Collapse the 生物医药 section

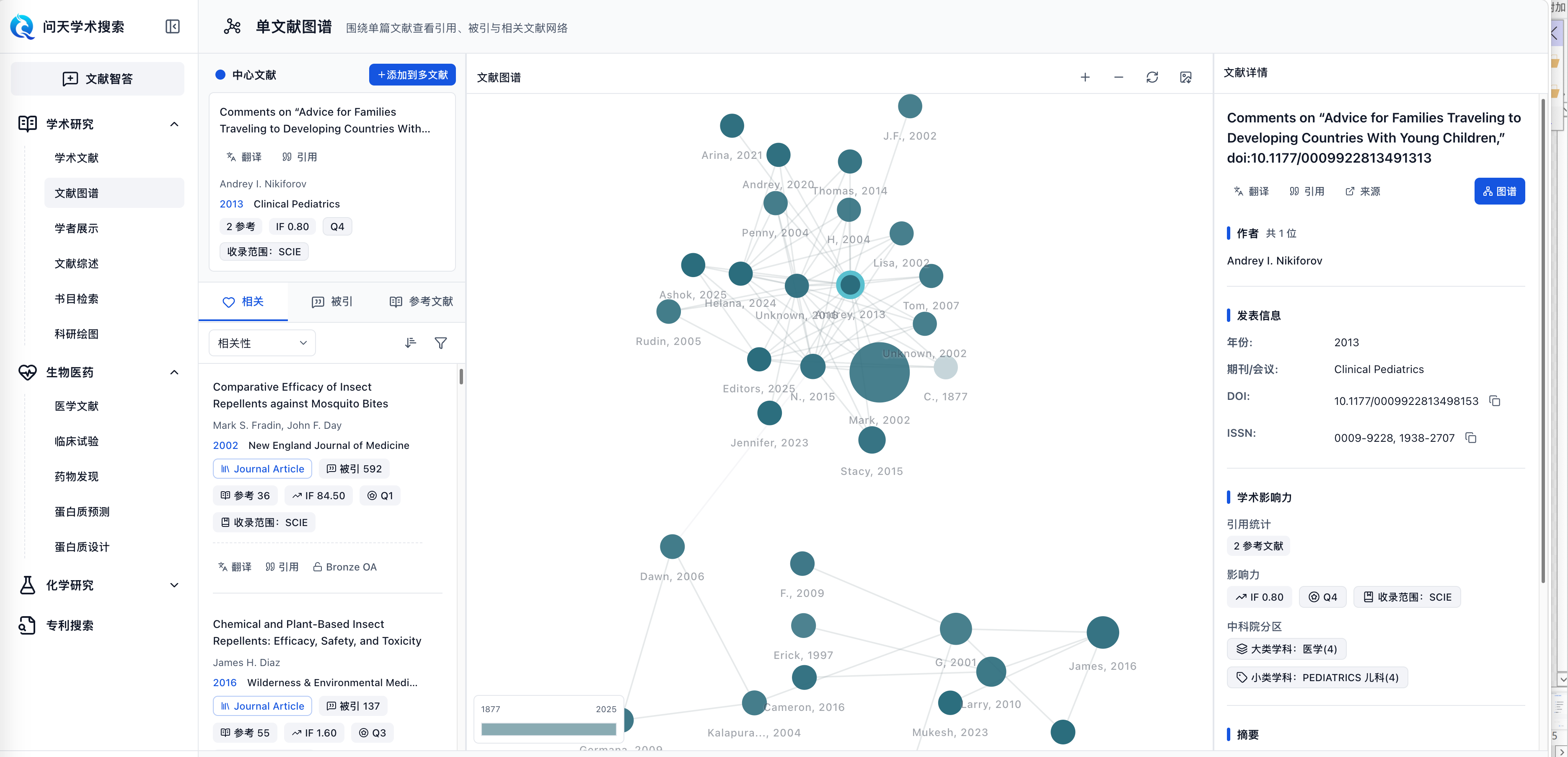(174, 372)
